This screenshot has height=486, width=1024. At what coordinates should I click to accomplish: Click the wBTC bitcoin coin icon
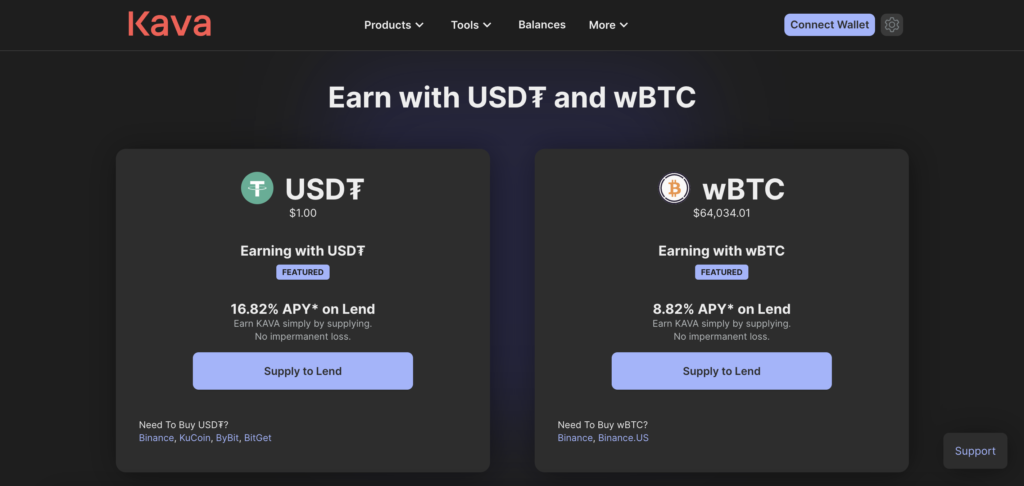[674, 188]
